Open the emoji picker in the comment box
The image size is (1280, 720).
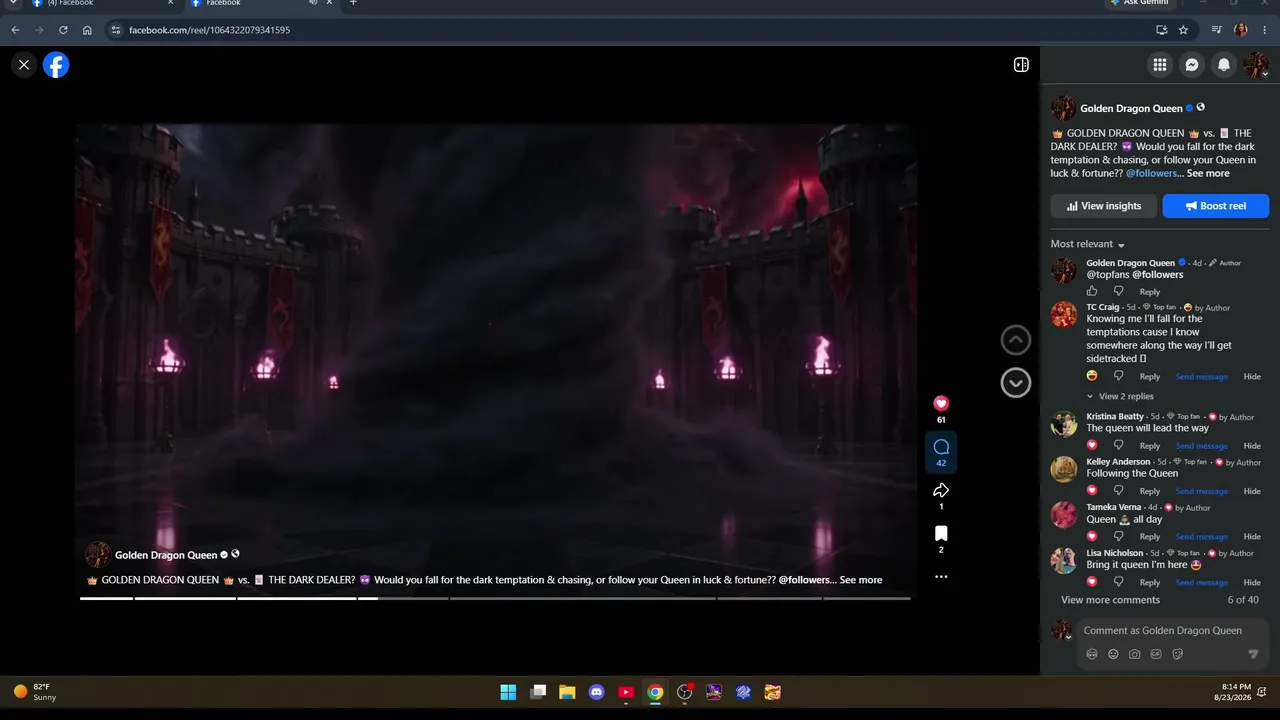click(1113, 654)
